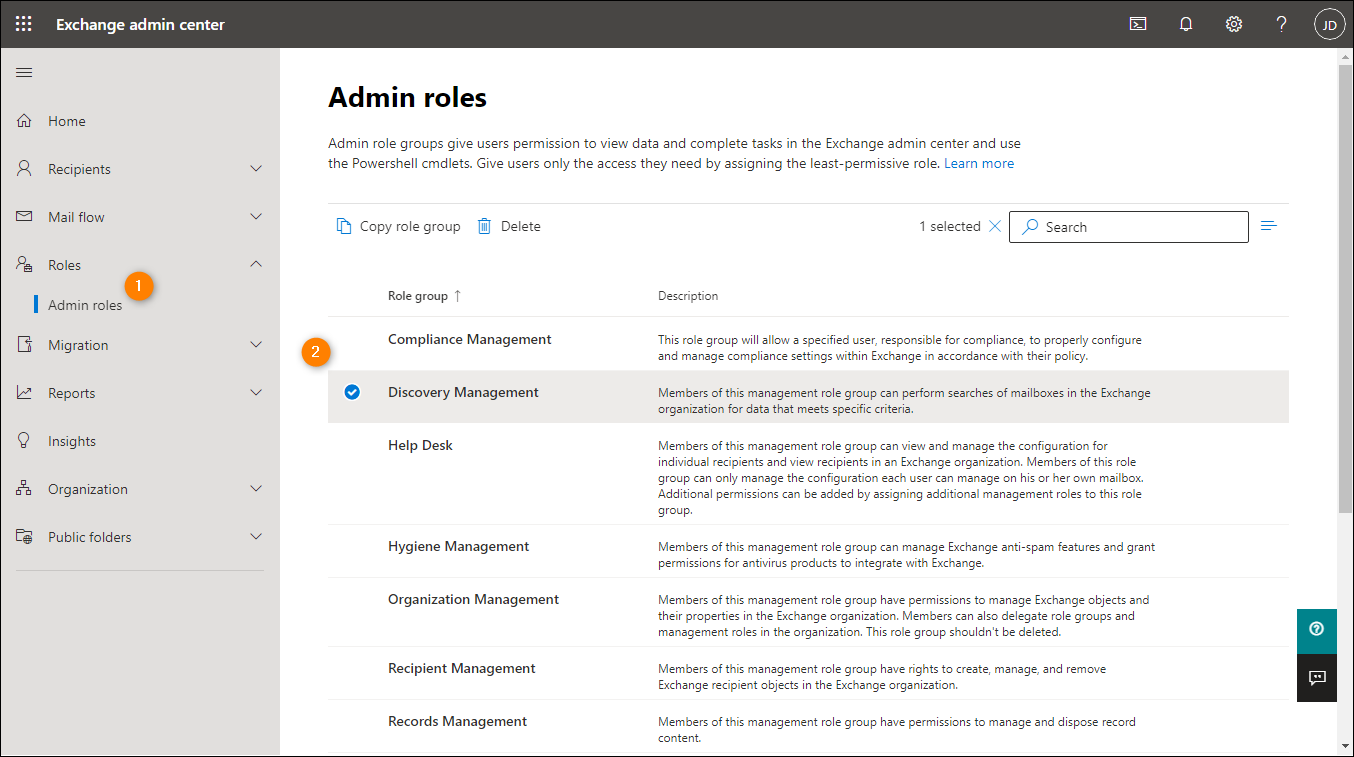Expand the Public folders chevron

256,537
